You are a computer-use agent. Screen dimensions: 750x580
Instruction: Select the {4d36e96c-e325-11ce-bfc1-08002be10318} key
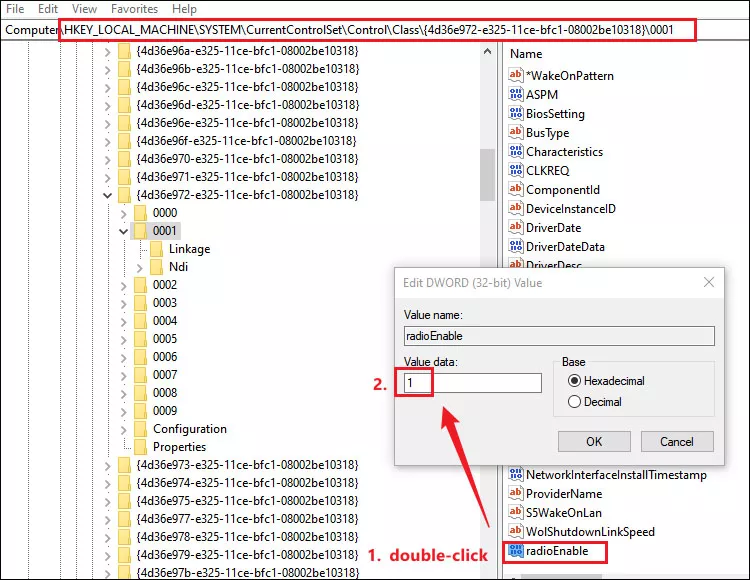click(247, 87)
